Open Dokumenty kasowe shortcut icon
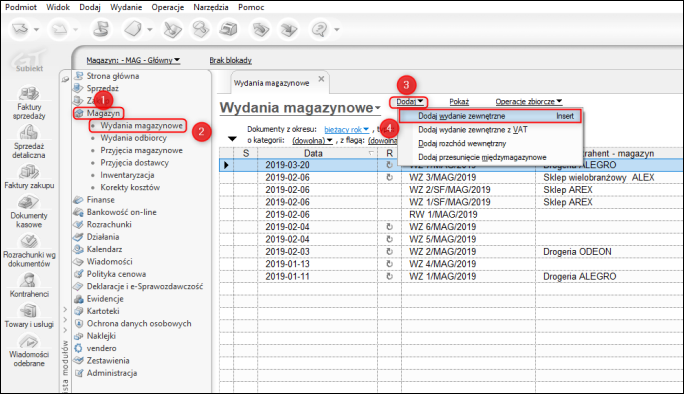684x394 pixels. tap(29, 202)
